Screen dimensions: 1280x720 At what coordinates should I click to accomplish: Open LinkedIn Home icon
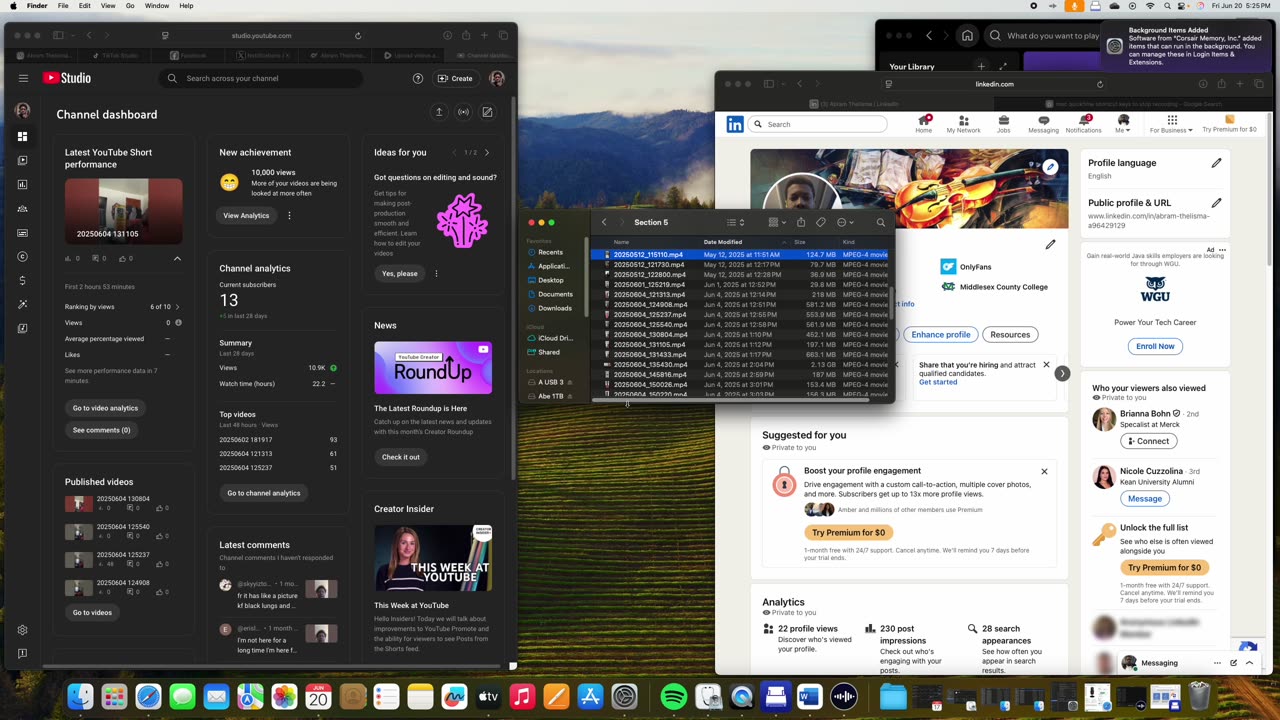(x=924, y=124)
